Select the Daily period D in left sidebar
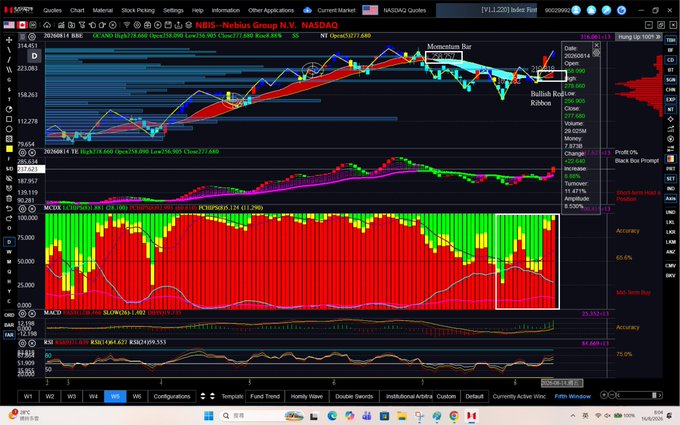The image size is (680, 425). (x=9, y=242)
